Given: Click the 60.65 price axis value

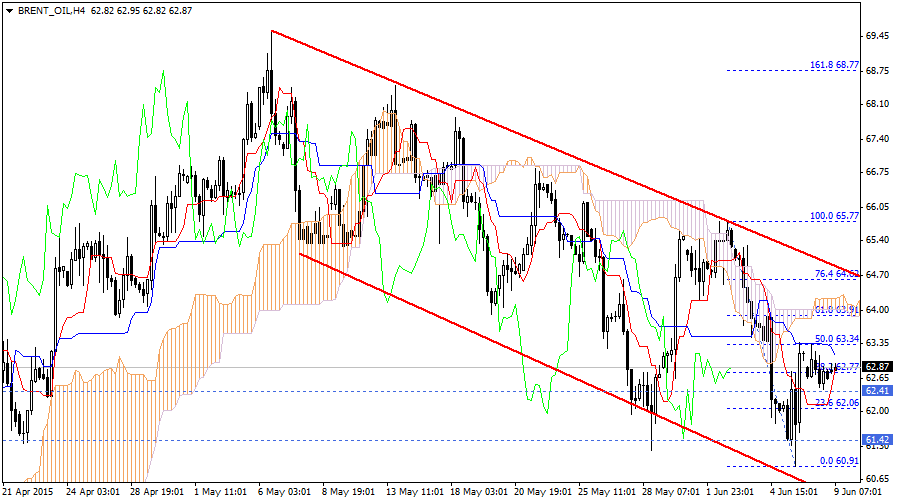Looking at the screenshot, I should click(877, 478).
